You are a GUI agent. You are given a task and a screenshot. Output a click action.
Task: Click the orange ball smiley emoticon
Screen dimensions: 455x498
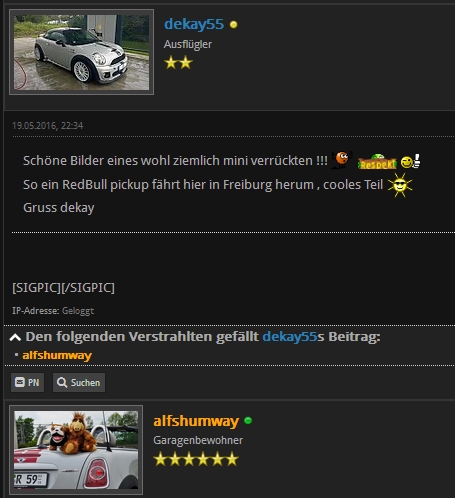pos(342,159)
